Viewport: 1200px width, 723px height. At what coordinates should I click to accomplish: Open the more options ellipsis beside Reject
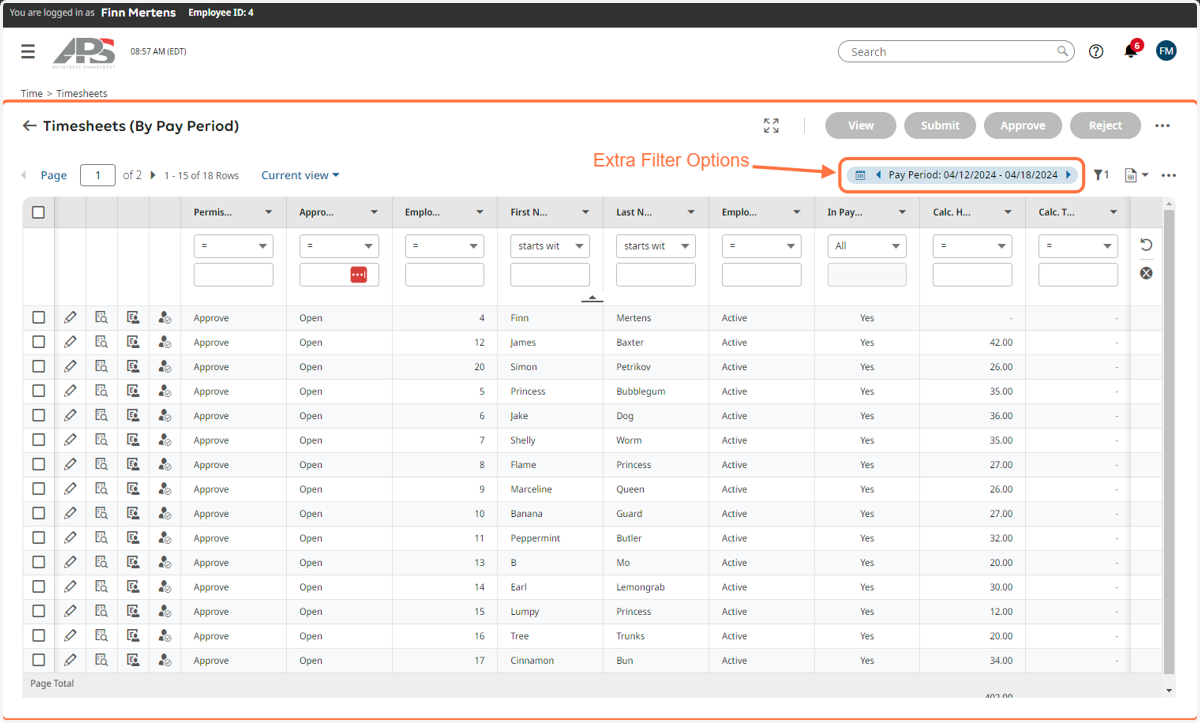1162,126
